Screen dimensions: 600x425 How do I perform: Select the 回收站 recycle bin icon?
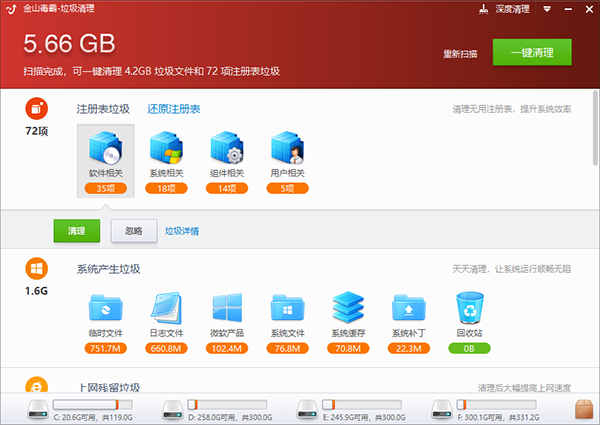(470, 308)
